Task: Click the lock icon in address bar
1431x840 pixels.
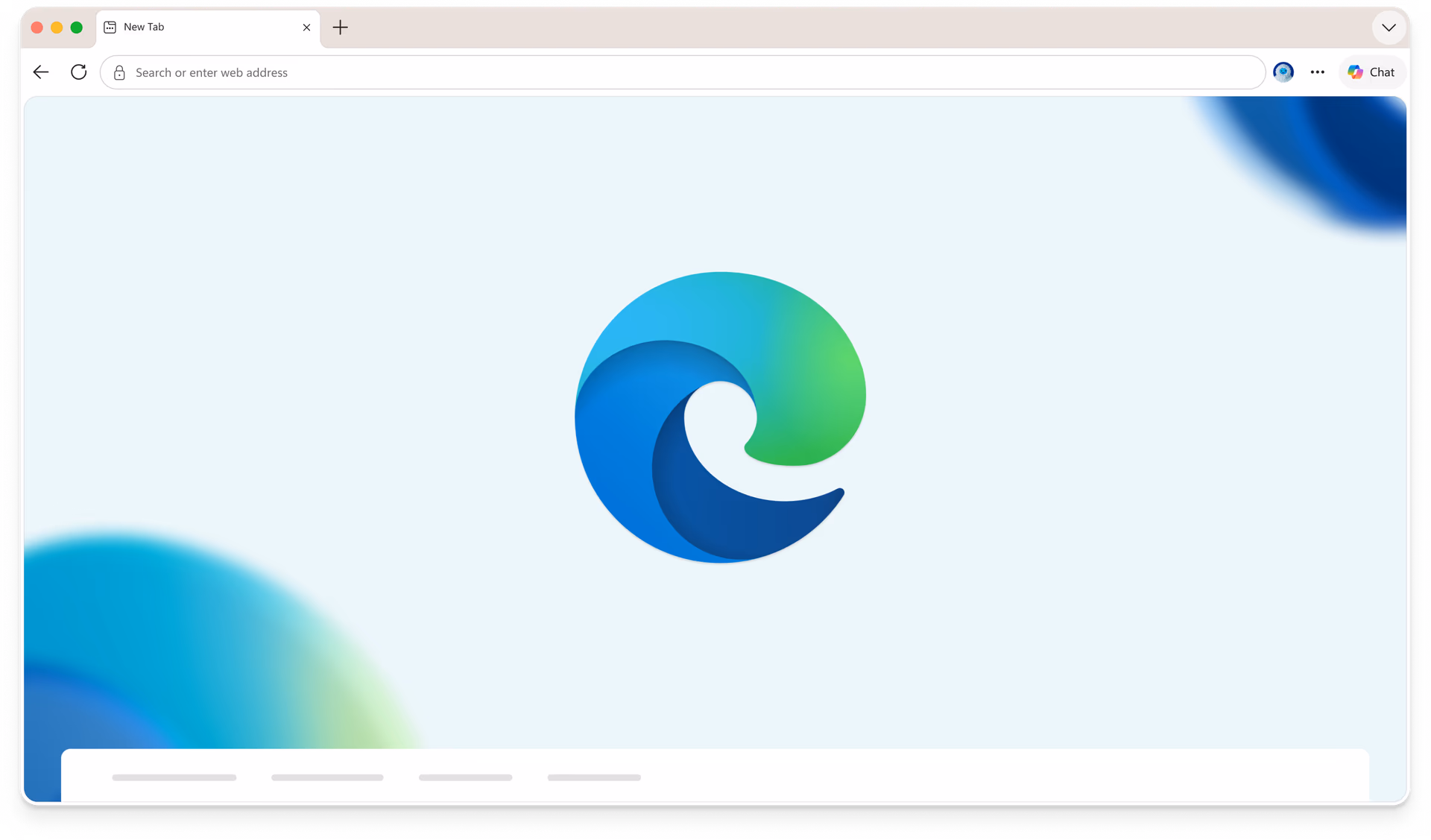Action: [x=119, y=72]
